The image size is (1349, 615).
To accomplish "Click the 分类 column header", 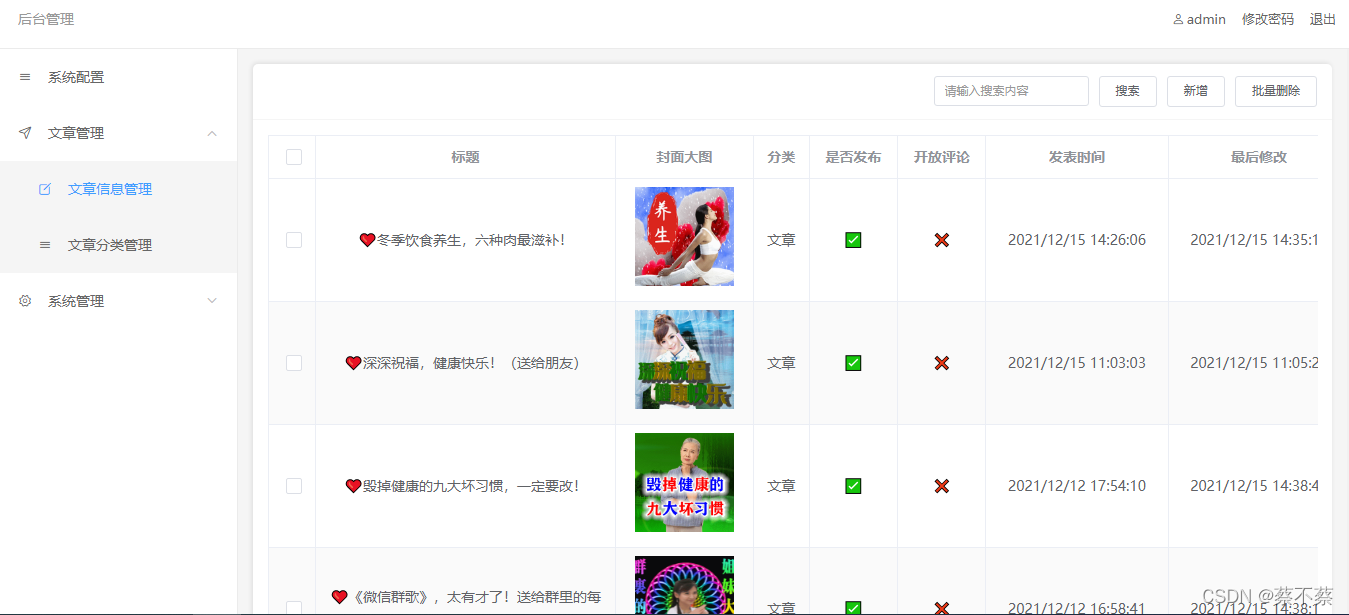I will pos(781,157).
